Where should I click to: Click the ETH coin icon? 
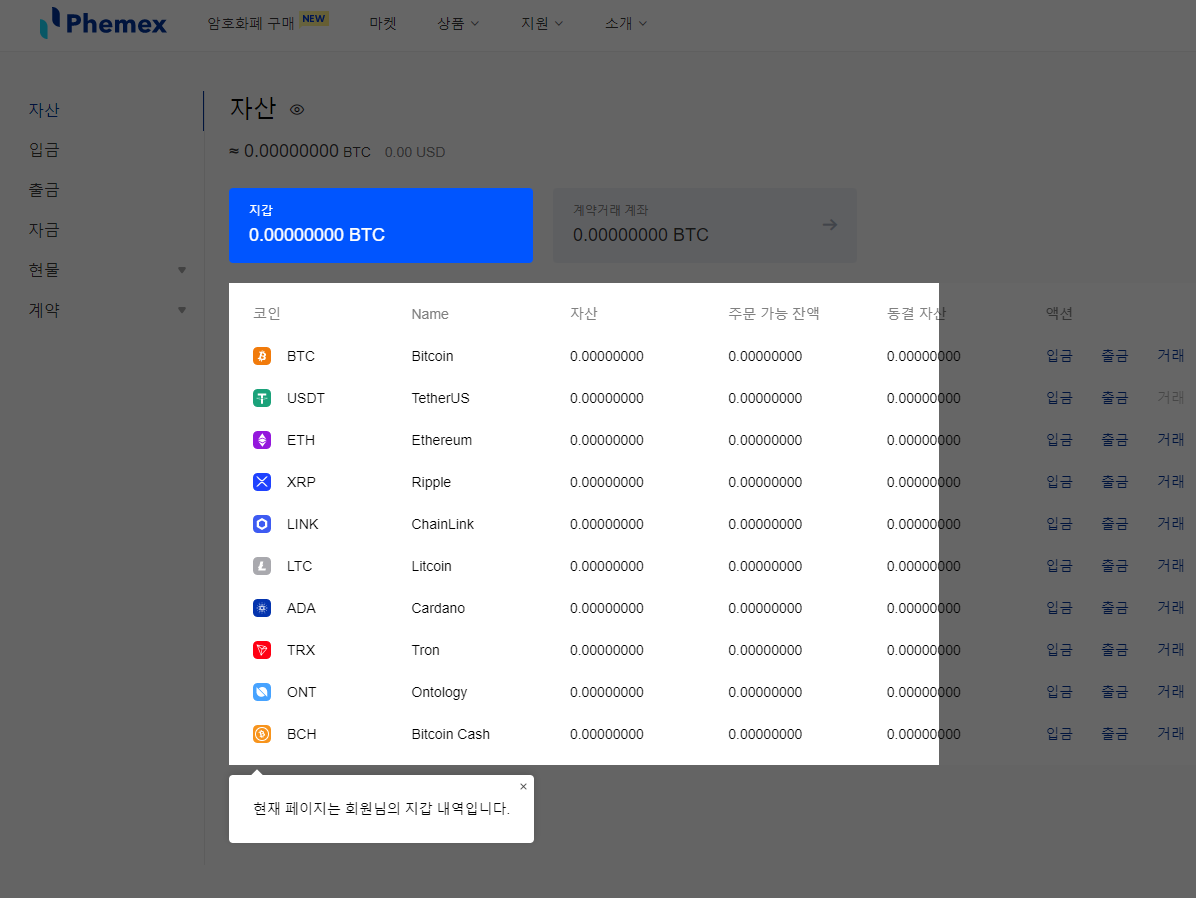point(262,440)
